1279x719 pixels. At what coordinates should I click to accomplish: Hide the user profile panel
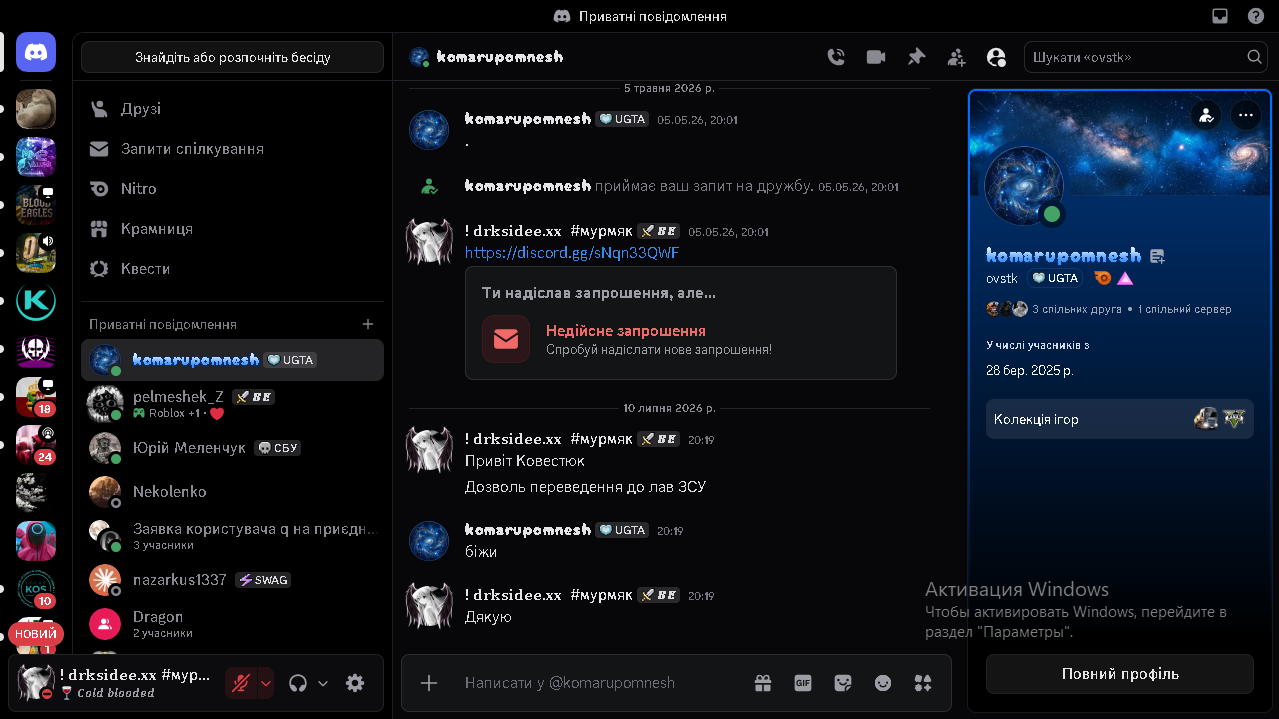(996, 57)
